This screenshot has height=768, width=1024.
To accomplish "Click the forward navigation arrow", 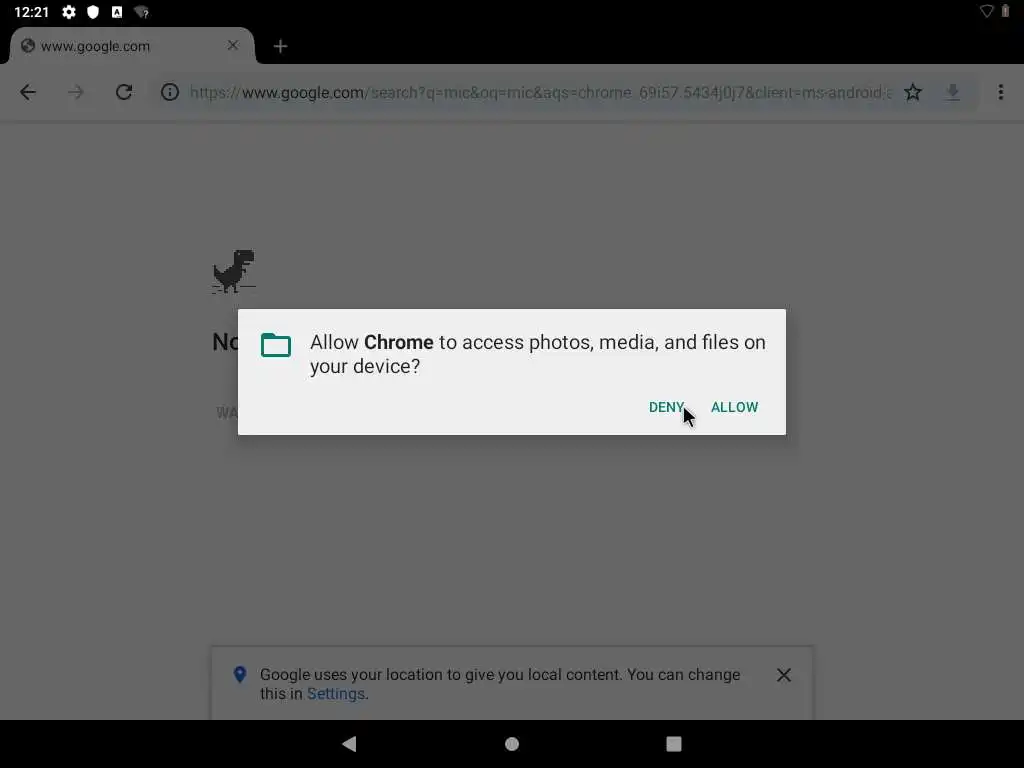I will tap(76, 92).
